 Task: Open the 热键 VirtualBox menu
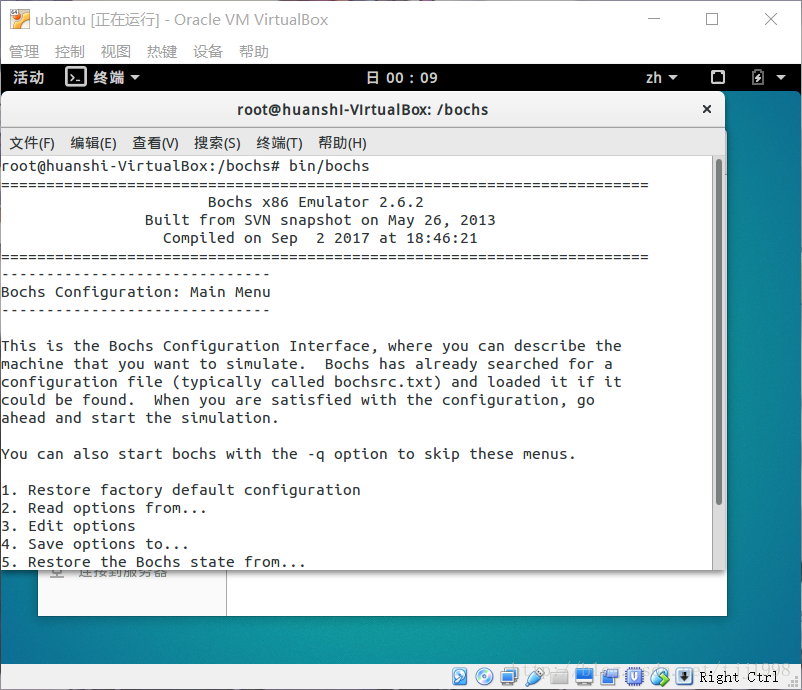(162, 51)
